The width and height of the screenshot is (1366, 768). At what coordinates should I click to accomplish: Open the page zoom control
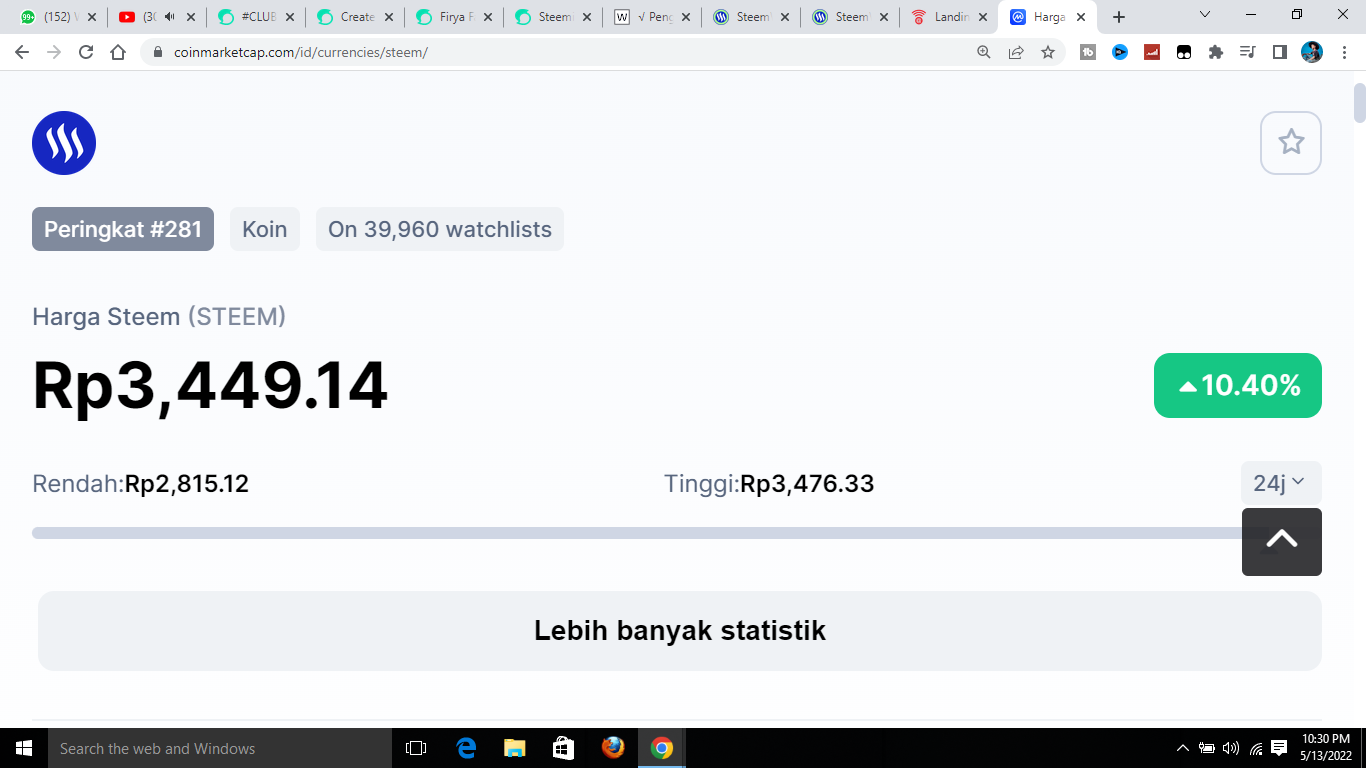984,52
